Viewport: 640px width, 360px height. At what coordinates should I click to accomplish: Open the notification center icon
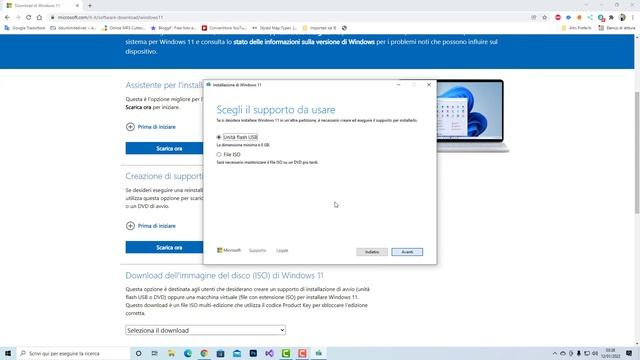(629, 353)
